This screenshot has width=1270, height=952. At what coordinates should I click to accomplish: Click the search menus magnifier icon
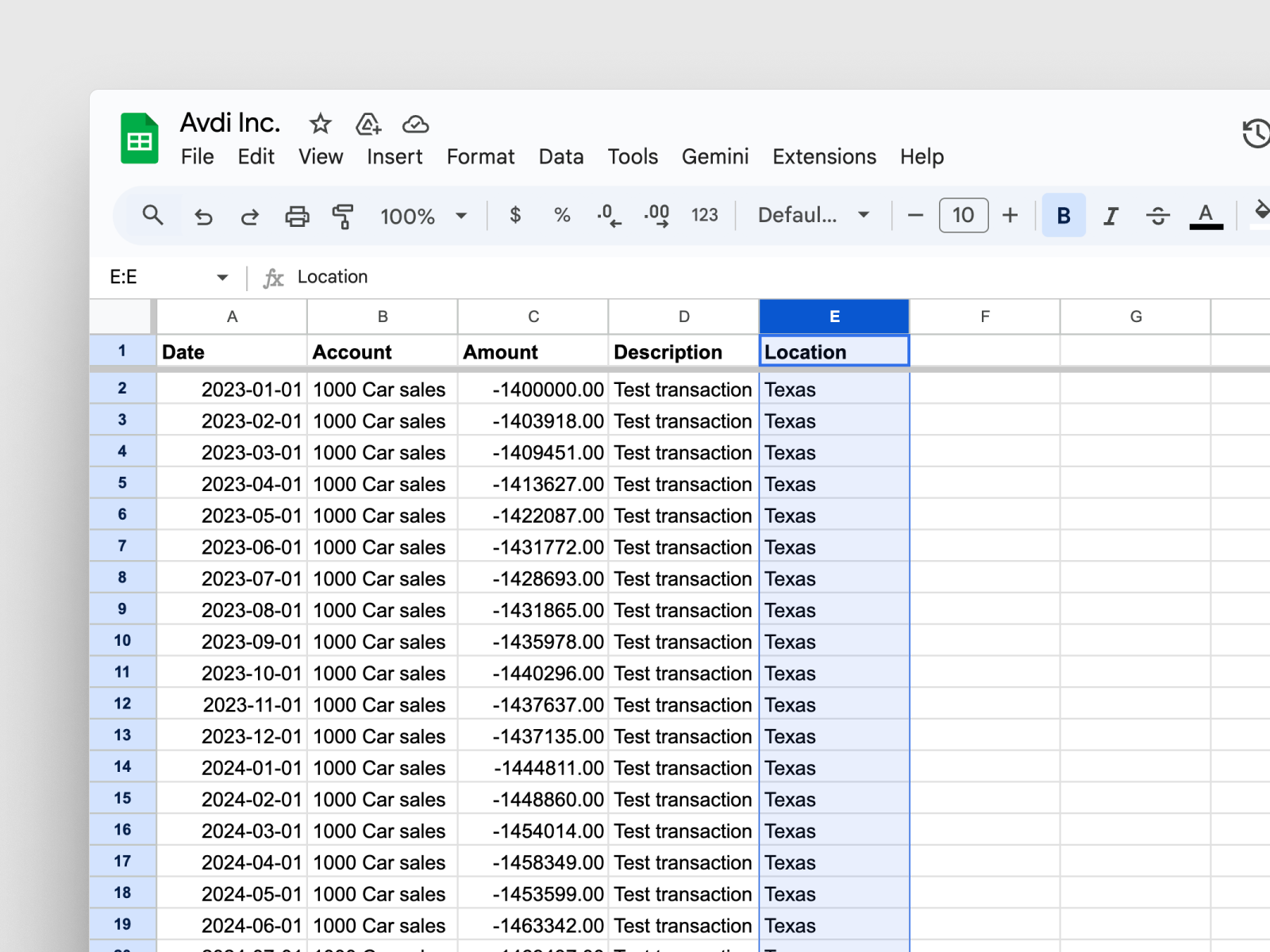pyautogui.click(x=152, y=216)
